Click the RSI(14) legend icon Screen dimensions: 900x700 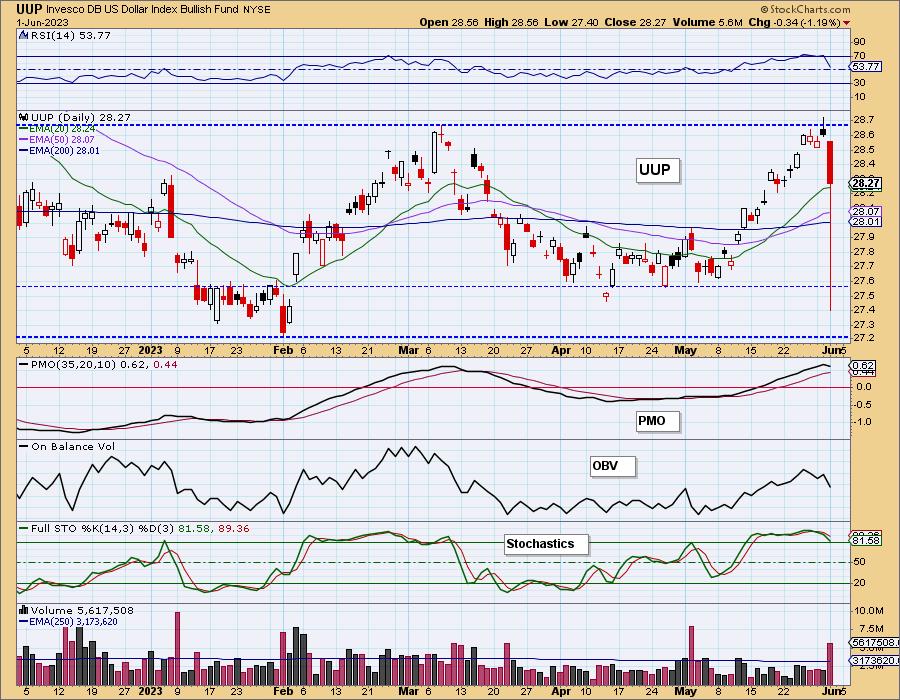[23, 35]
